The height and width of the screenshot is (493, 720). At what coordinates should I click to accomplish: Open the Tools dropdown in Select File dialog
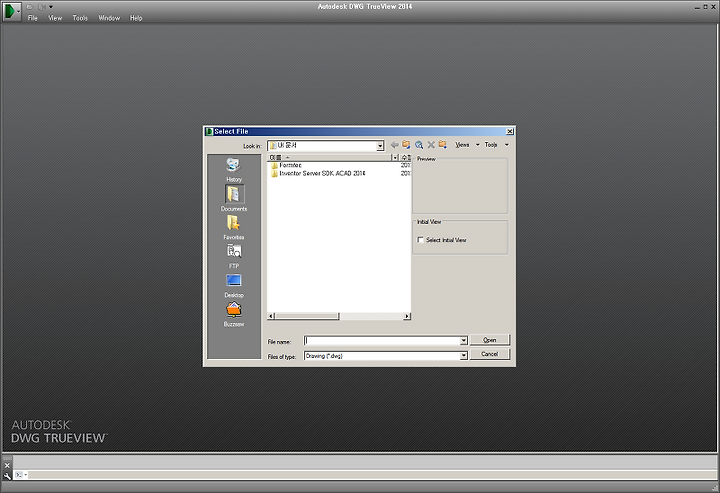[496, 145]
